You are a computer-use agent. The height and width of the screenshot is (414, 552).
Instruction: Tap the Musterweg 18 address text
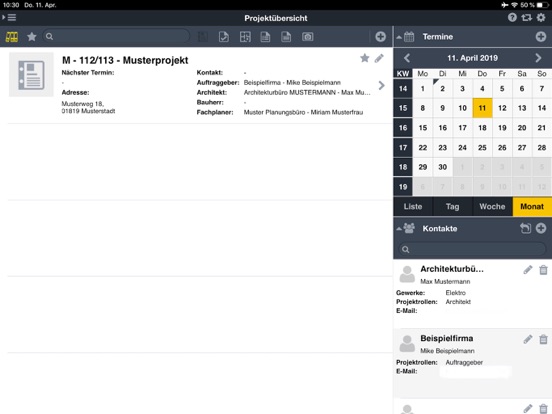click(x=88, y=107)
